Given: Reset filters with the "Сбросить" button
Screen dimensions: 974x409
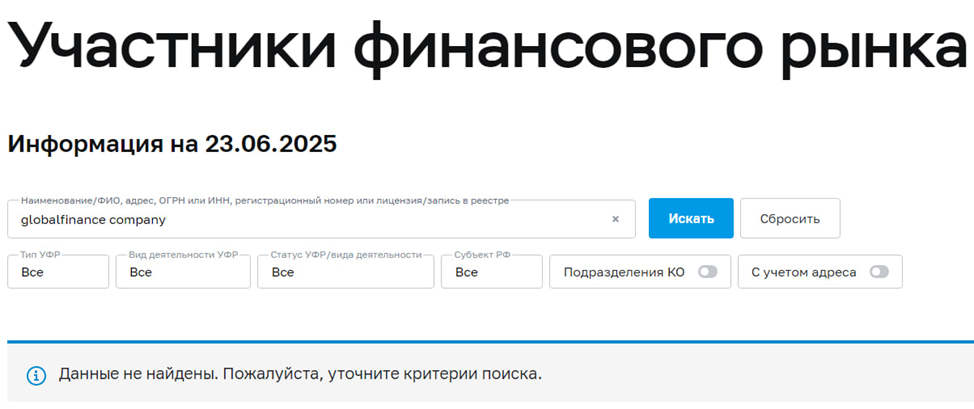Looking at the screenshot, I should click(789, 219).
